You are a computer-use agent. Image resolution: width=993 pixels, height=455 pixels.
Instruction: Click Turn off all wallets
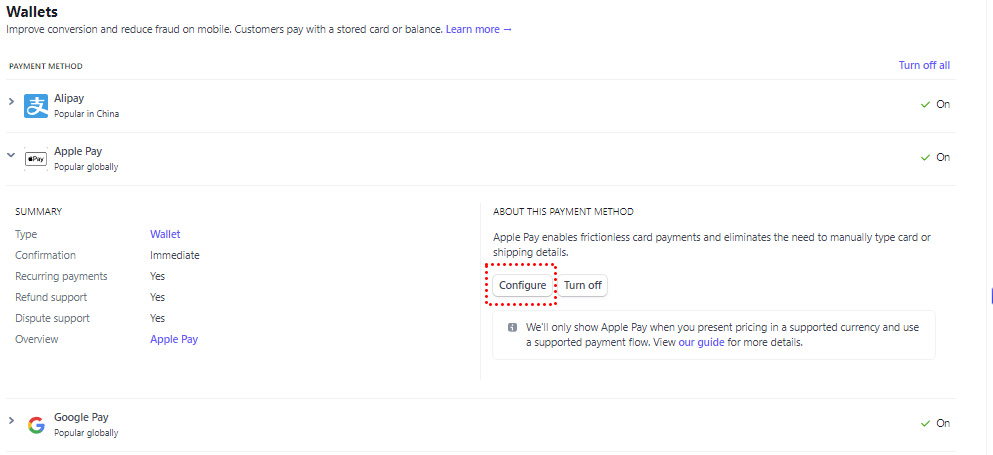tap(924, 65)
